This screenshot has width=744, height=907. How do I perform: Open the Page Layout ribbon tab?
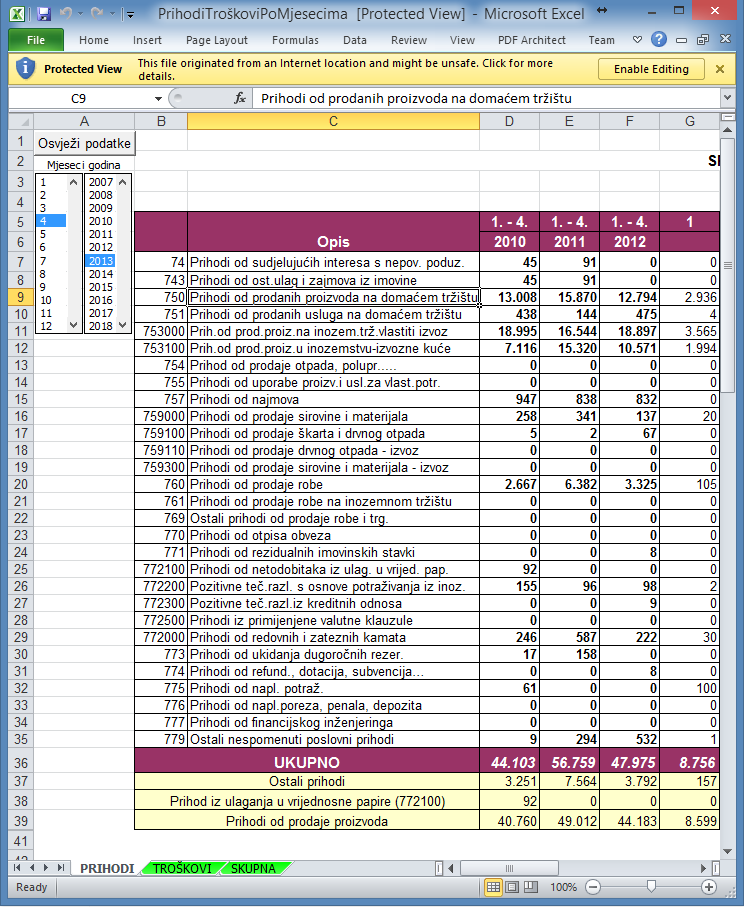pos(216,40)
